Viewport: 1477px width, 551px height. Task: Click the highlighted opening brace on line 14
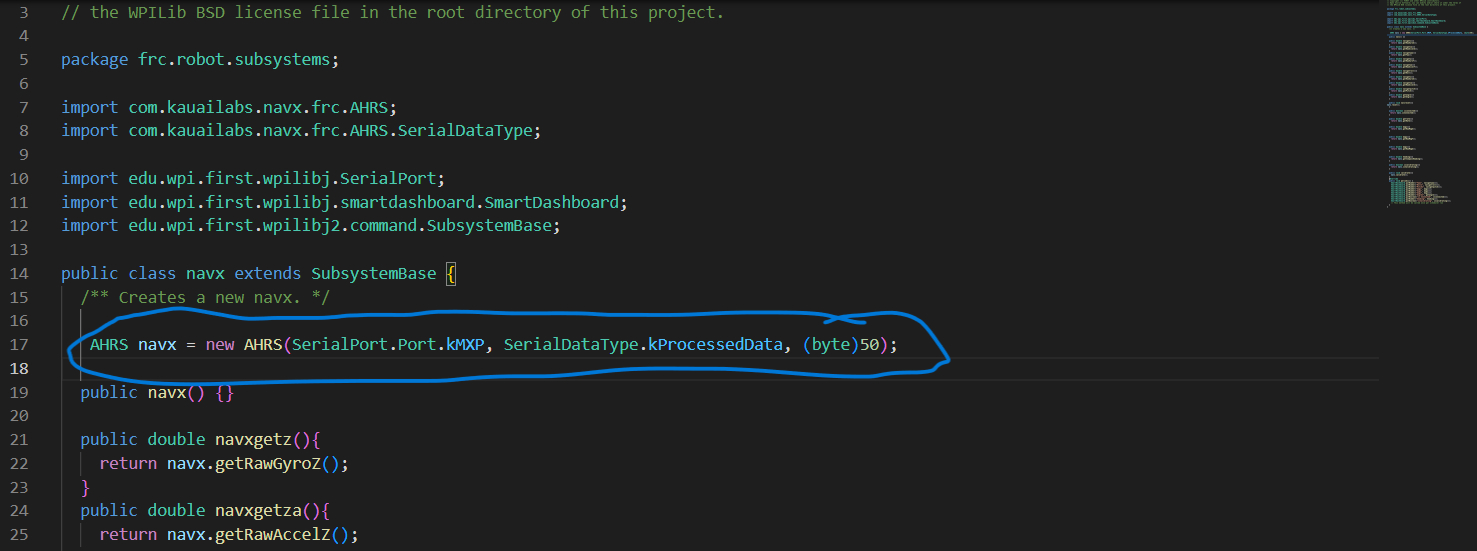451,274
